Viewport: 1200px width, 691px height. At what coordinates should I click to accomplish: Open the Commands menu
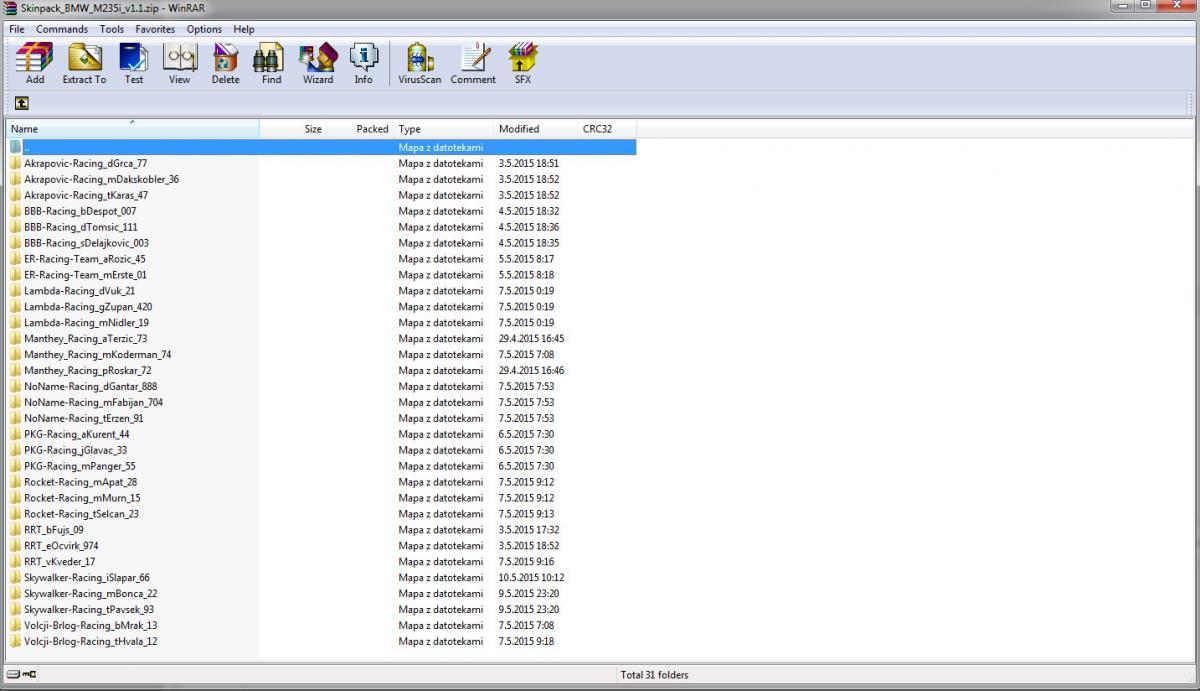[x=62, y=29]
